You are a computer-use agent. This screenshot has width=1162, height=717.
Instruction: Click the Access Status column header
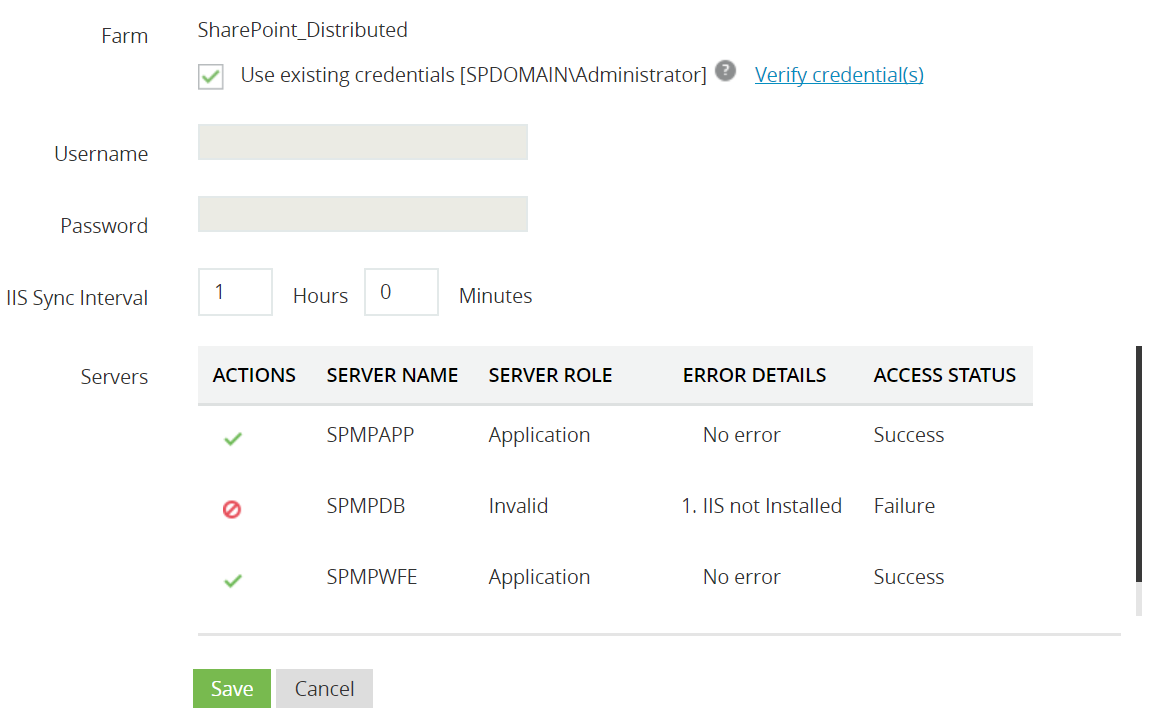point(944,376)
